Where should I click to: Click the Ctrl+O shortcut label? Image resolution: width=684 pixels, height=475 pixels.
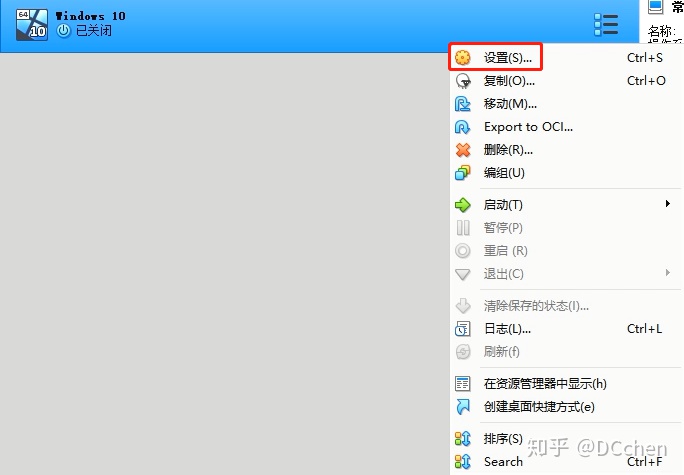[646, 81]
